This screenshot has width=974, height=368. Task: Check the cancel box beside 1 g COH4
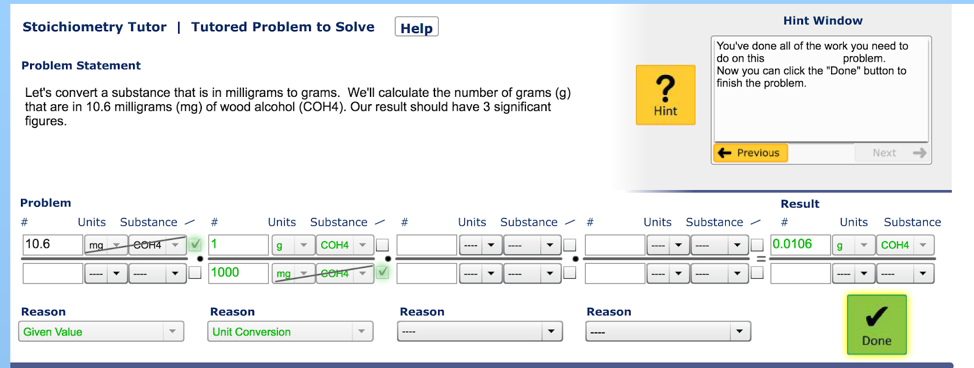click(383, 244)
